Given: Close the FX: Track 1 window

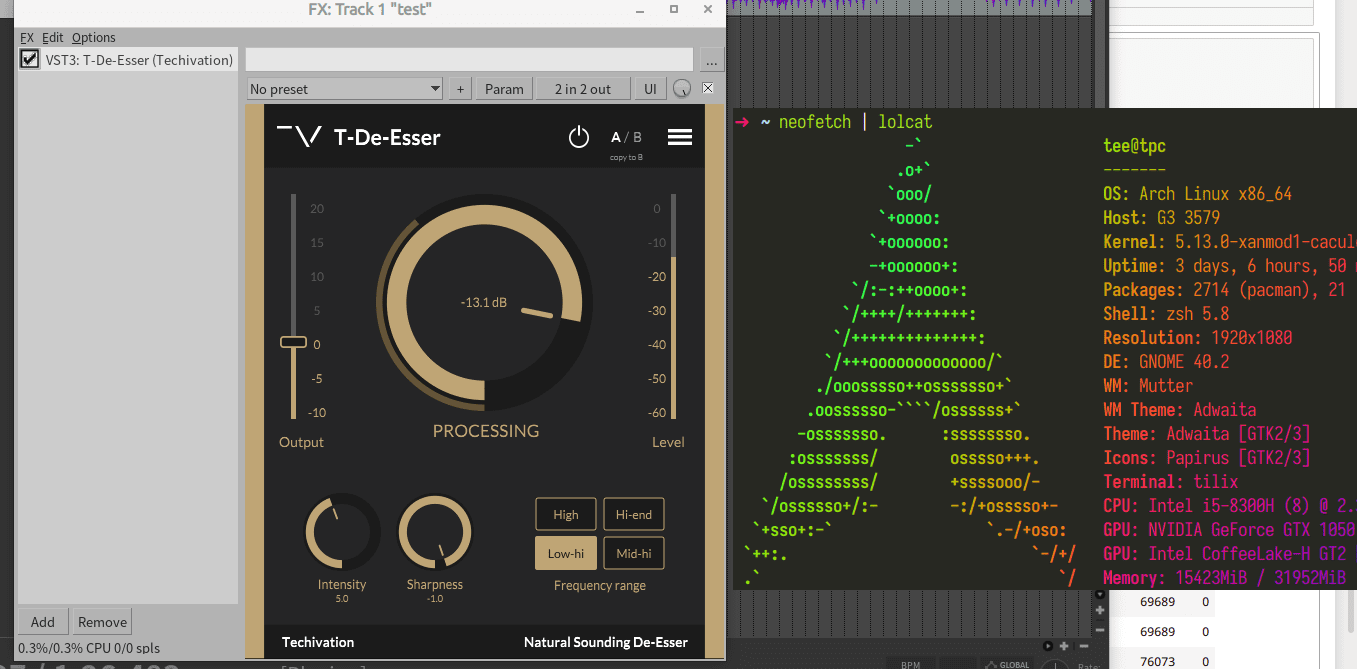Looking at the screenshot, I should coord(708,9).
